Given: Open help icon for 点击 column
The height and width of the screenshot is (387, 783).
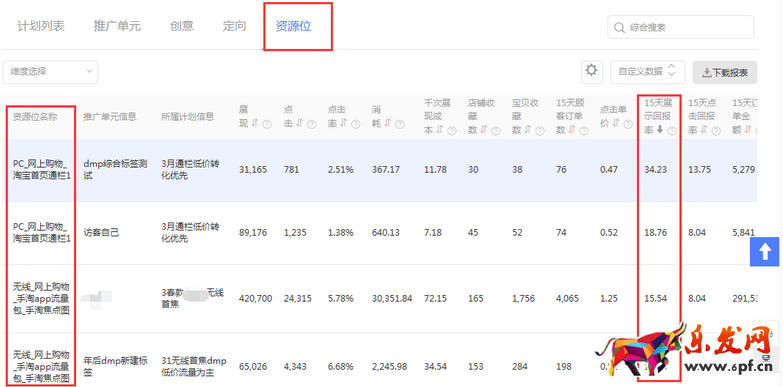Looking at the screenshot, I should [x=312, y=124].
